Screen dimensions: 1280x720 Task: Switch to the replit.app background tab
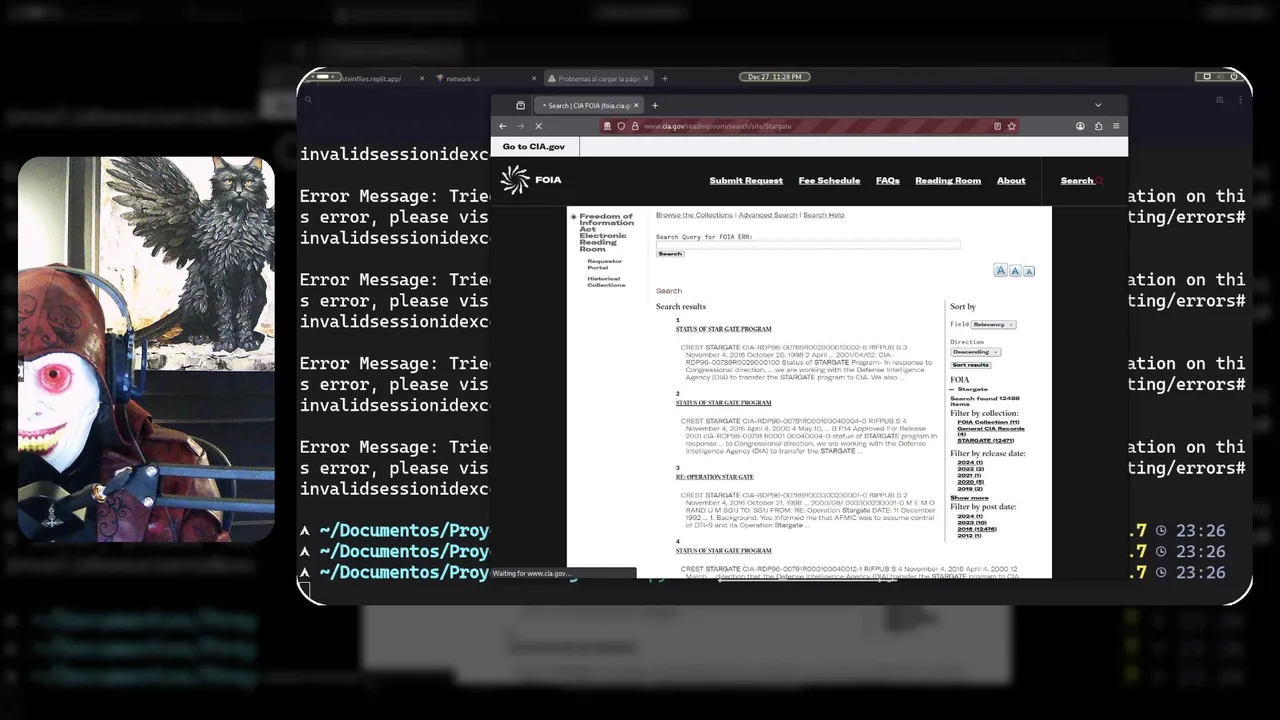click(370, 78)
